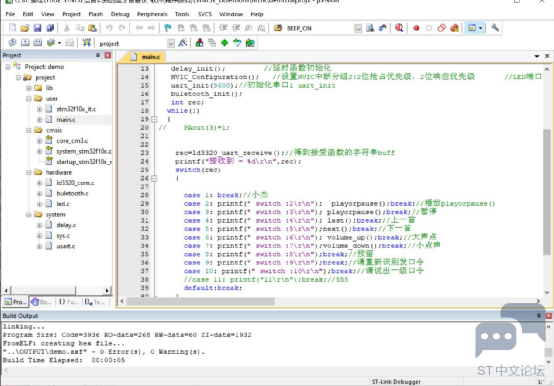Open the target selection dropdown for 'project'
Viewport: 554px width, 386px height.
(171, 43)
